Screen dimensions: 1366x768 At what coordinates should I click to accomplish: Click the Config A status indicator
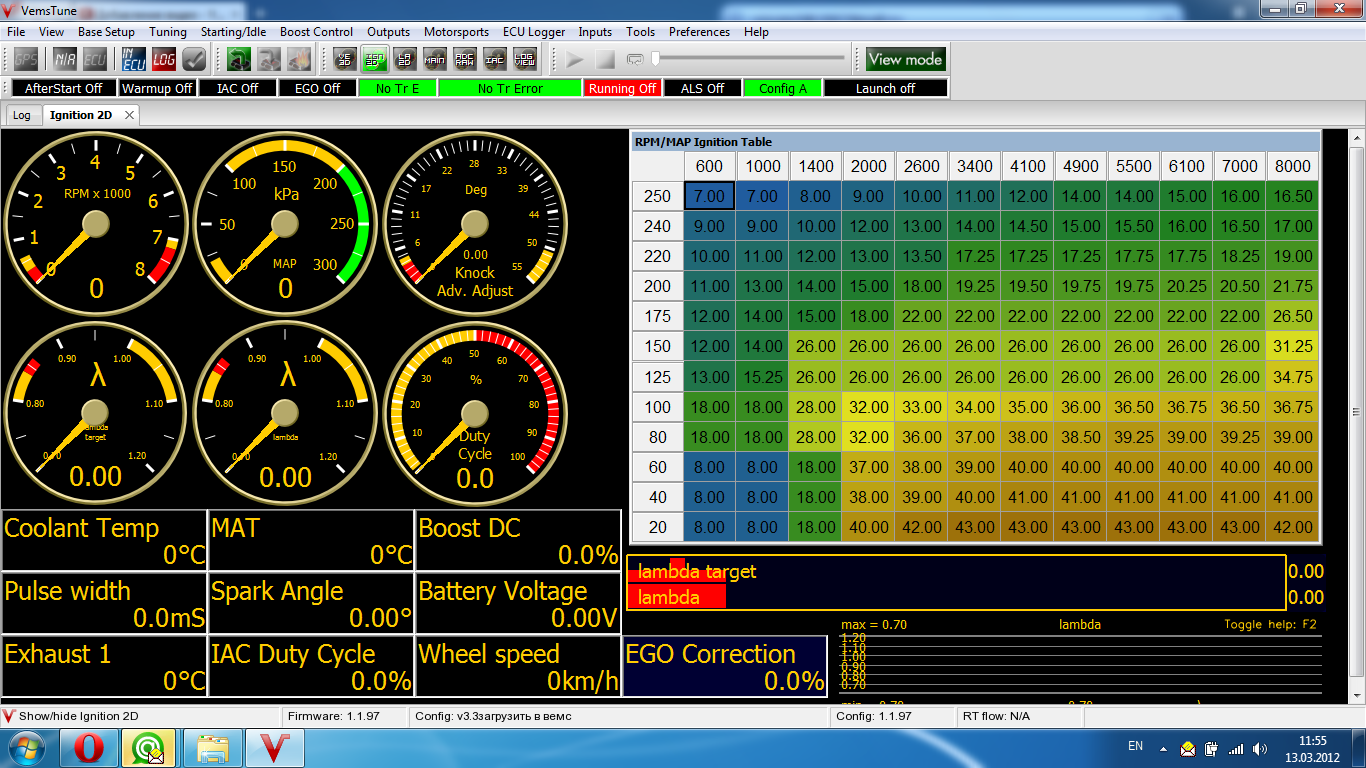782,88
